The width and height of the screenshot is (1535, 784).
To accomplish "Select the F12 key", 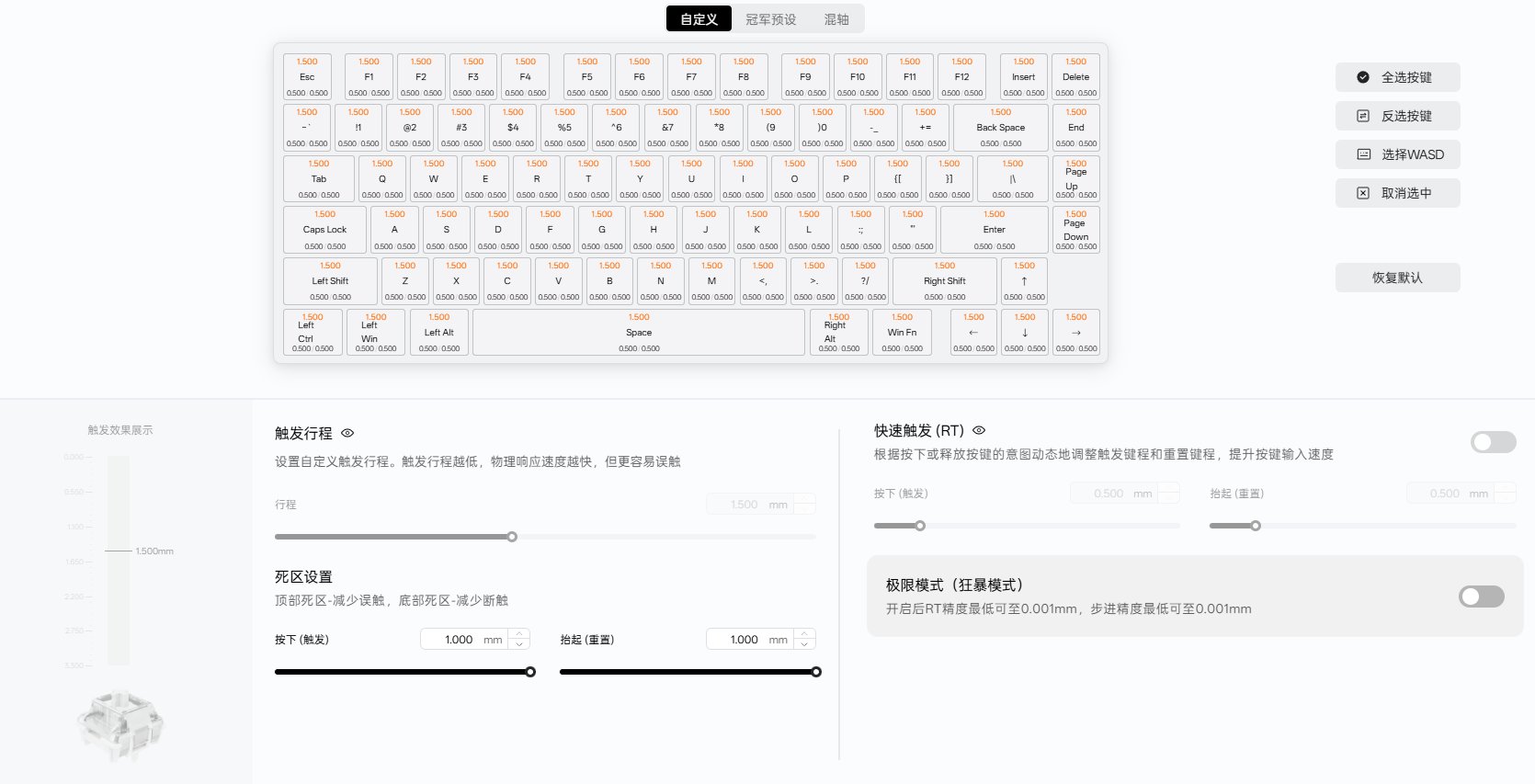I will tap(961, 77).
